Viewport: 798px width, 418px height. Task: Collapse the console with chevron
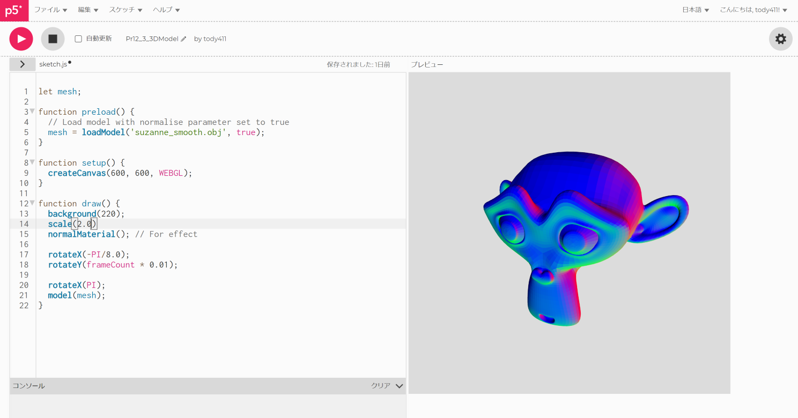click(x=400, y=386)
